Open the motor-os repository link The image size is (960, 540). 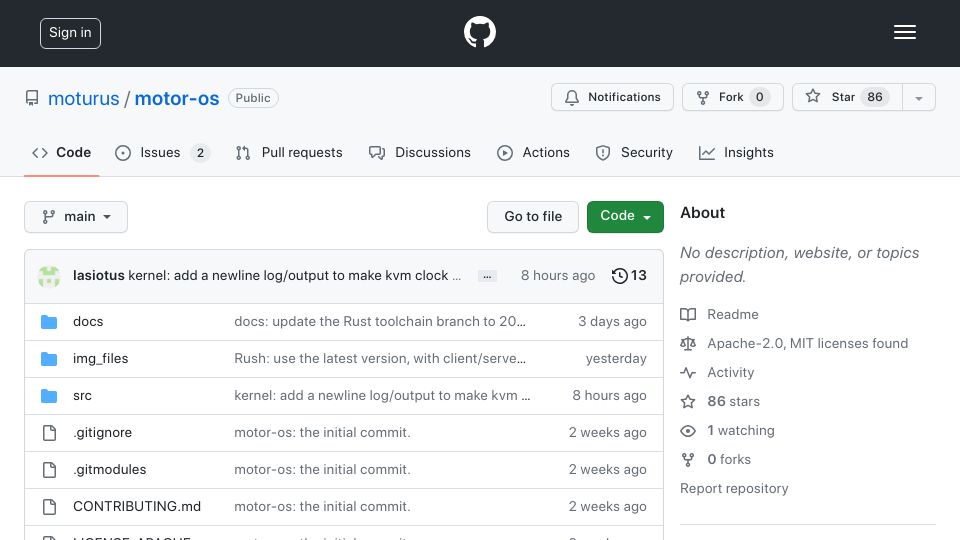[177, 99]
